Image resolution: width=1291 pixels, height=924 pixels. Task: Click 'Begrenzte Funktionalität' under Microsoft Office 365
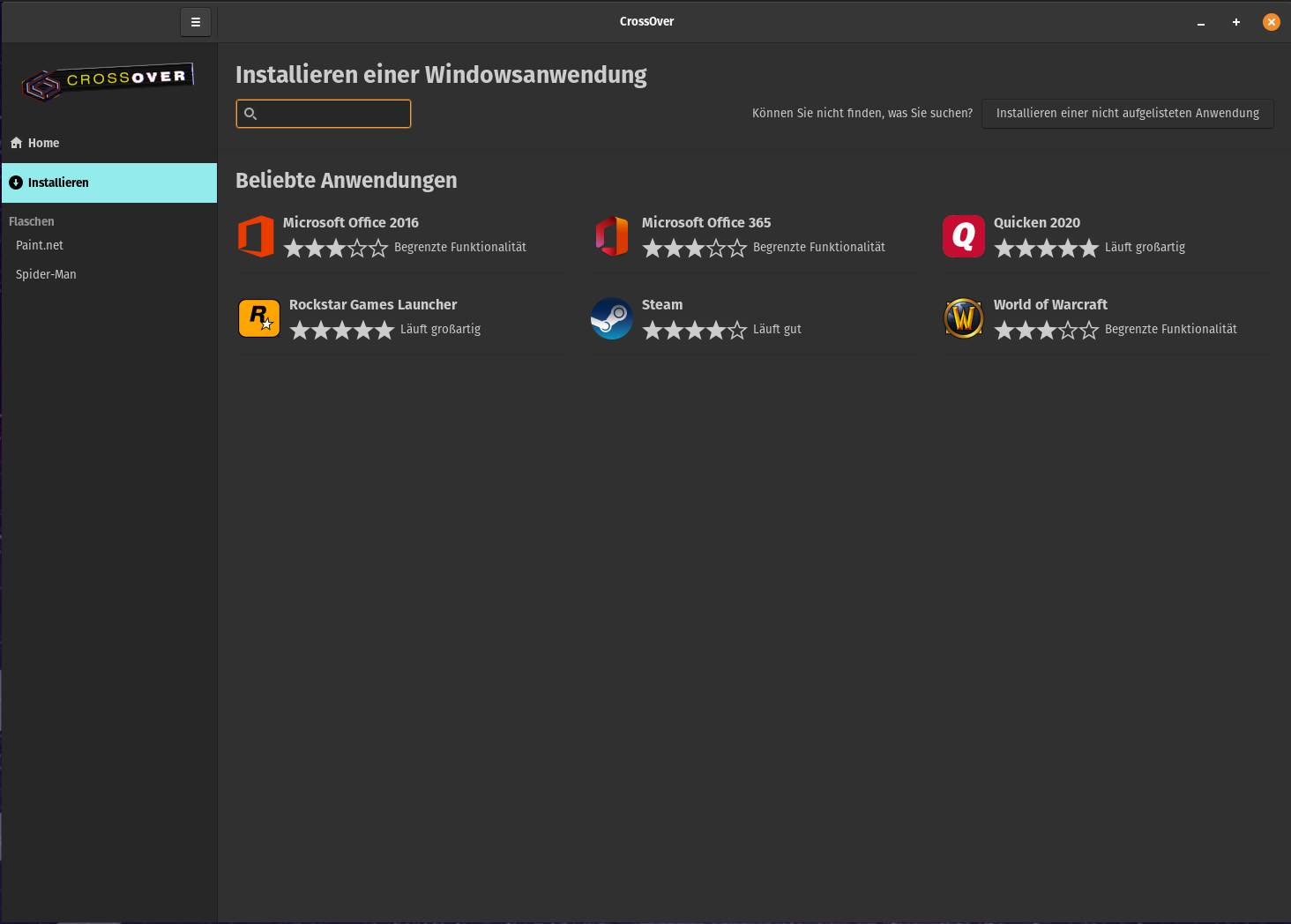coord(818,248)
